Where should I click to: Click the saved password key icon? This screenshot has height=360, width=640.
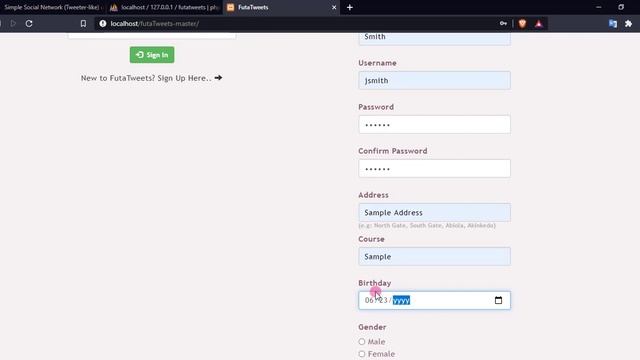tap(503, 24)
